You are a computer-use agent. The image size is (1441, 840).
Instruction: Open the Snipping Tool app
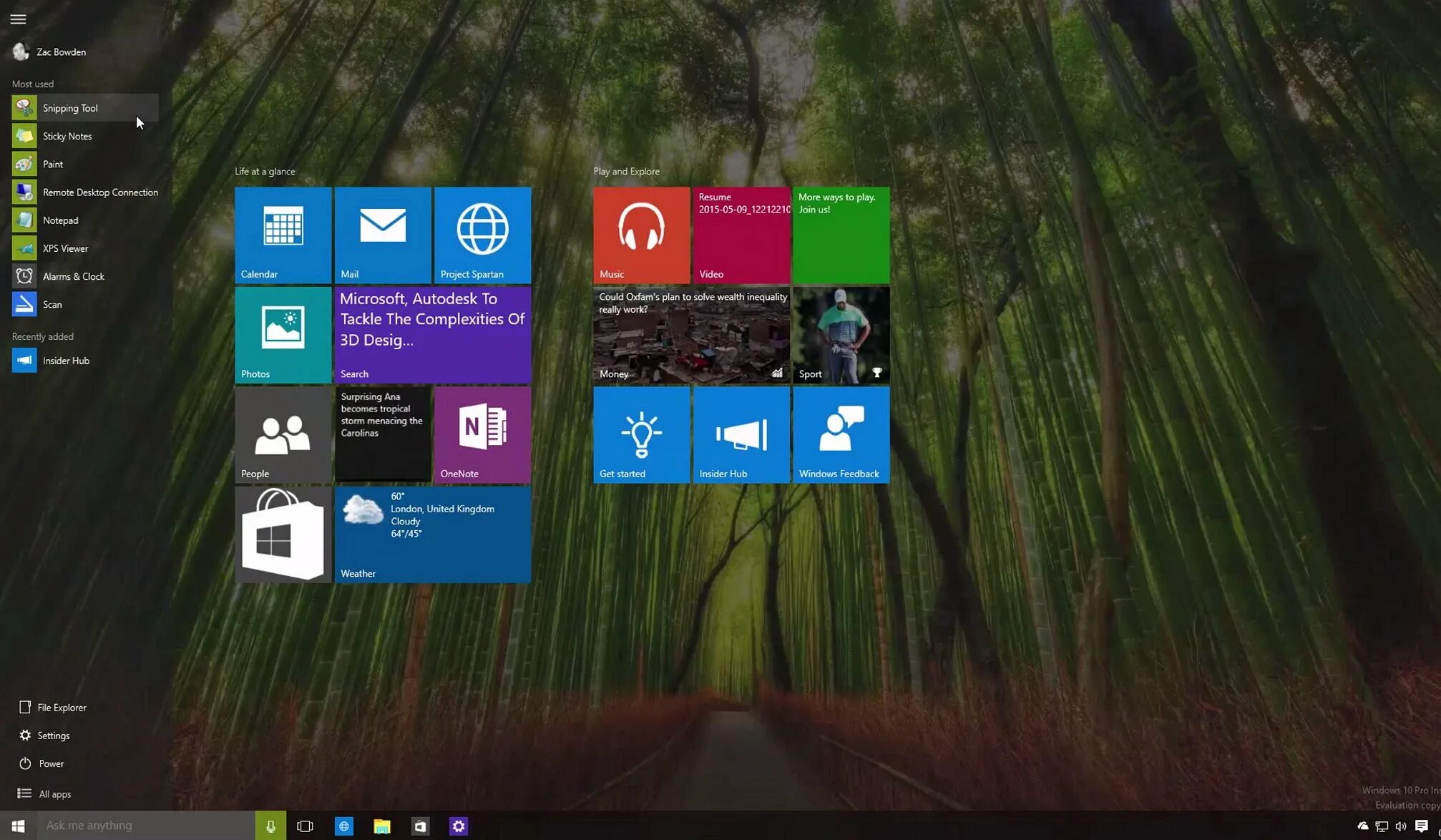70,108
